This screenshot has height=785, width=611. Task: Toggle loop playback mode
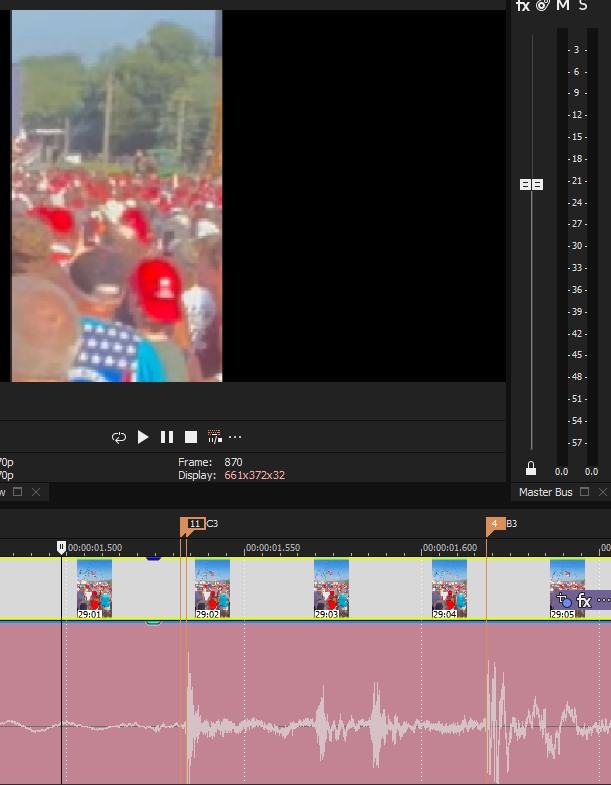pos(119,437)
